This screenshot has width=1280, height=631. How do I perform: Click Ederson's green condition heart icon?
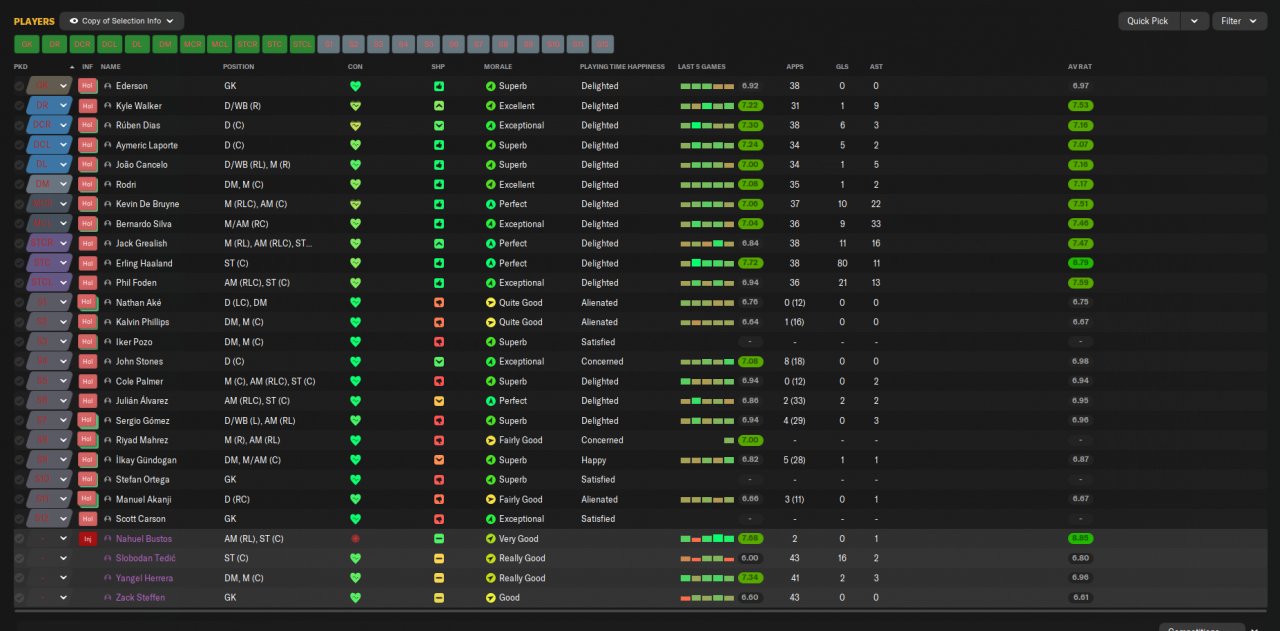point(355,86)
